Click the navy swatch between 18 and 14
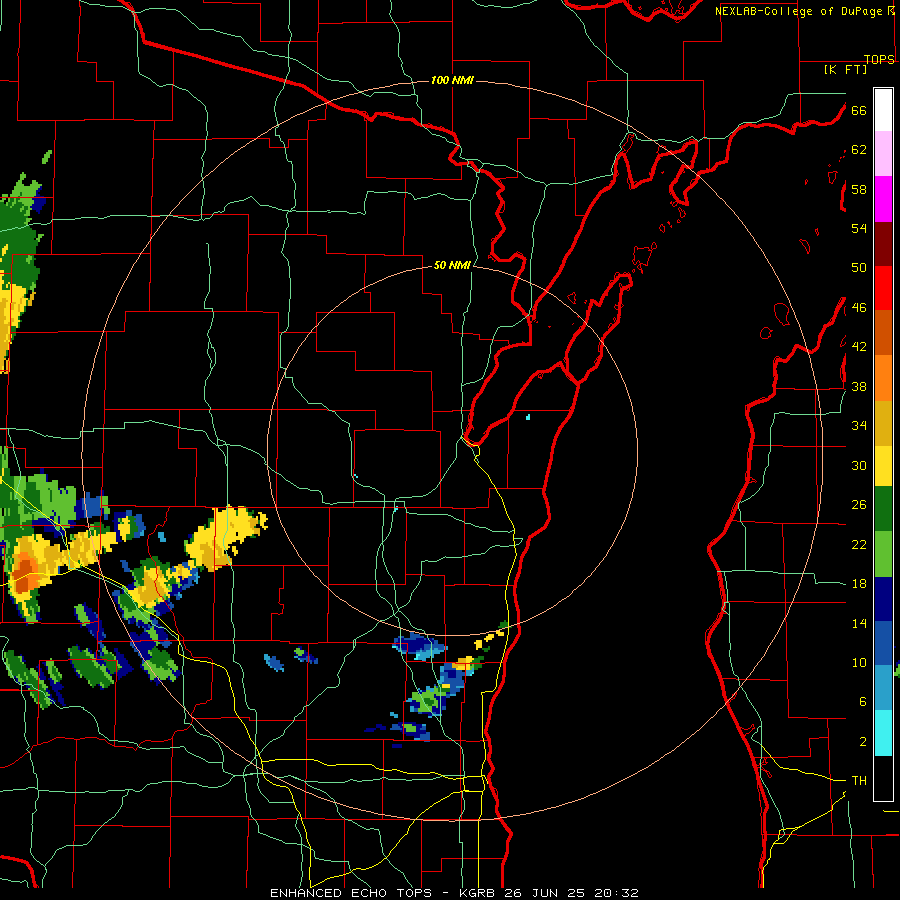Screen dimensions: 900x900 click(x=883, y=599)
